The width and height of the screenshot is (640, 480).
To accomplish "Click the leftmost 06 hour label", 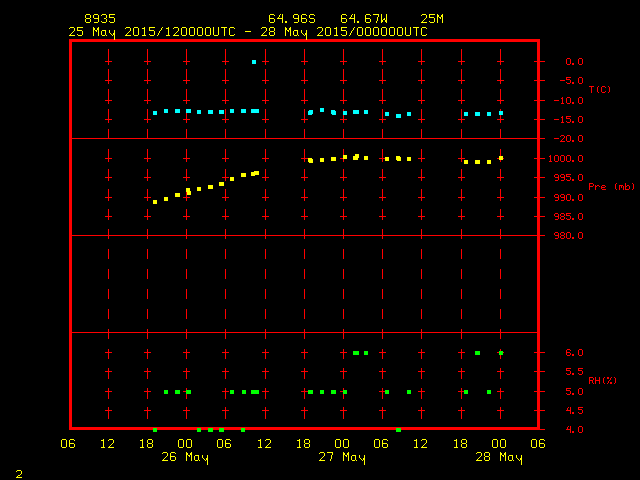I will tap(69, 443).
